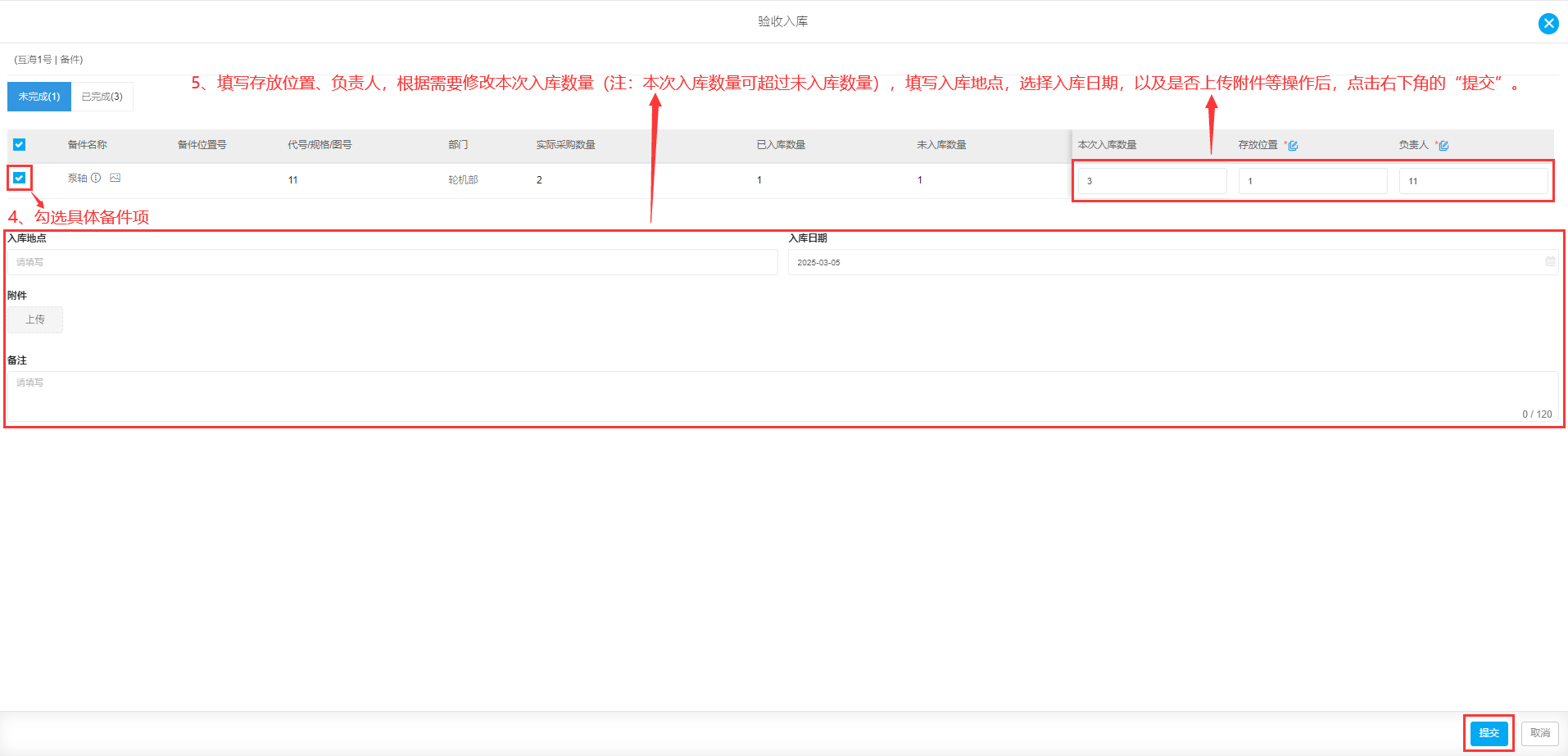
Task: Focus the 存放位置 input field
Action: pyautogui.click(x=1313, y=181)
